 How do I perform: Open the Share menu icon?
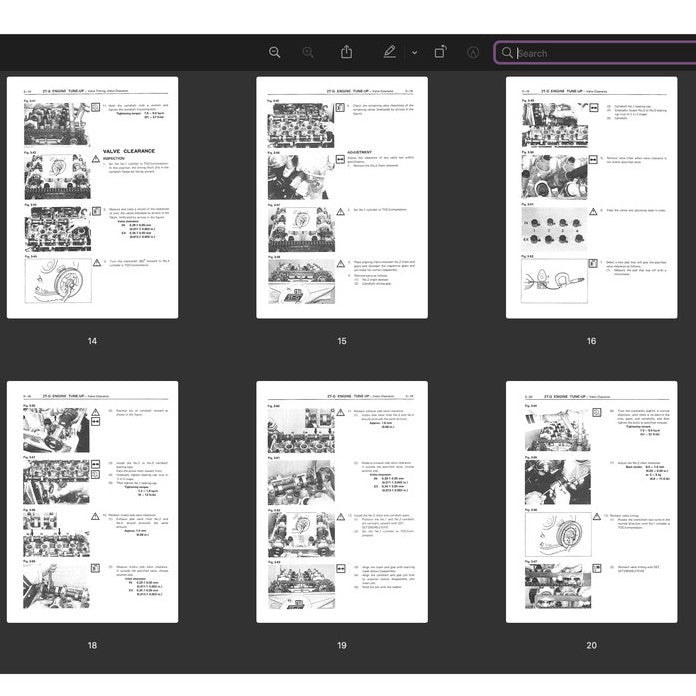(346, 52)
